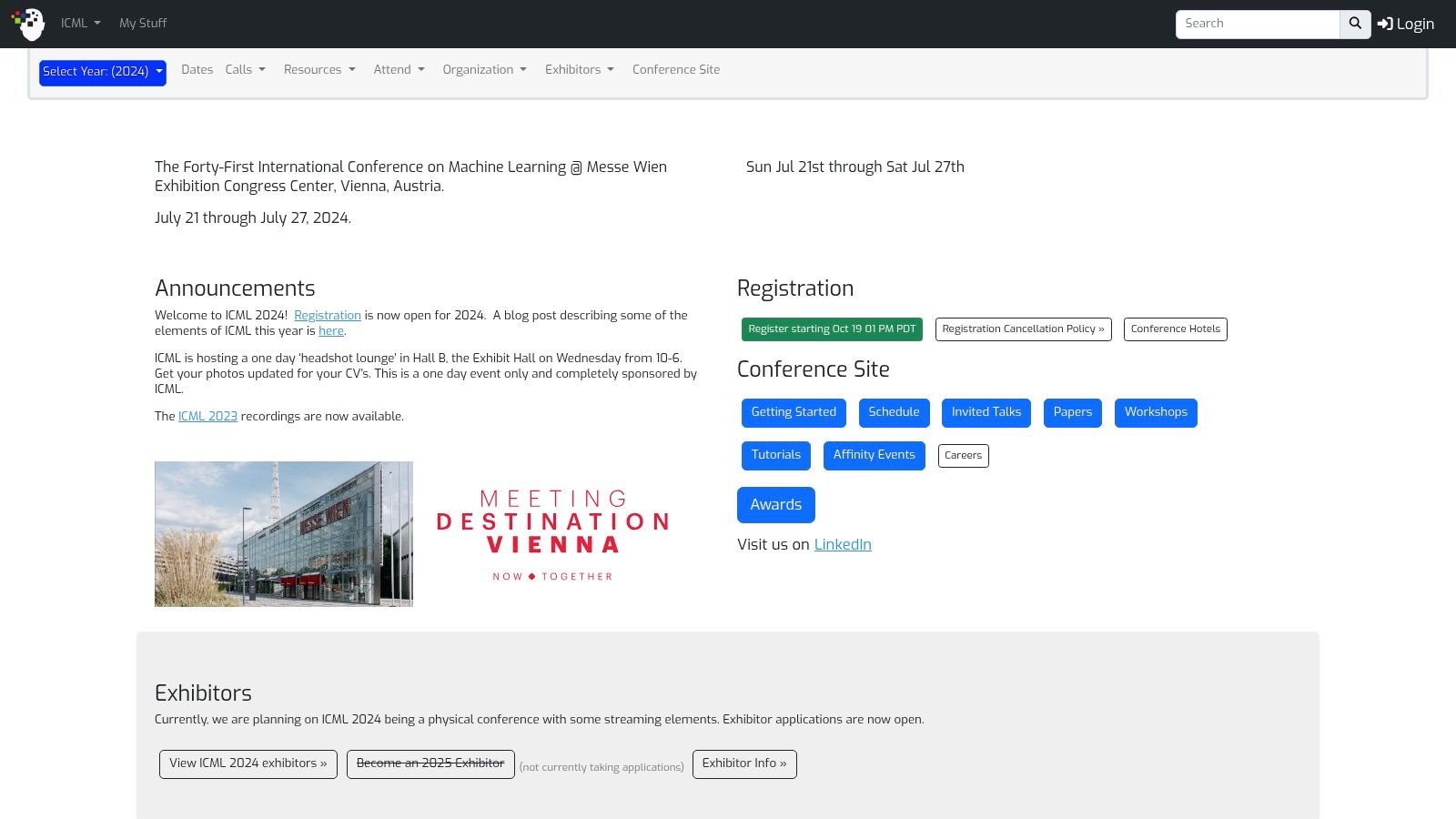The height and width of the screenshot is (819, 1456).
Task: Expand the Calls menu
Action: tap(245, 70)
